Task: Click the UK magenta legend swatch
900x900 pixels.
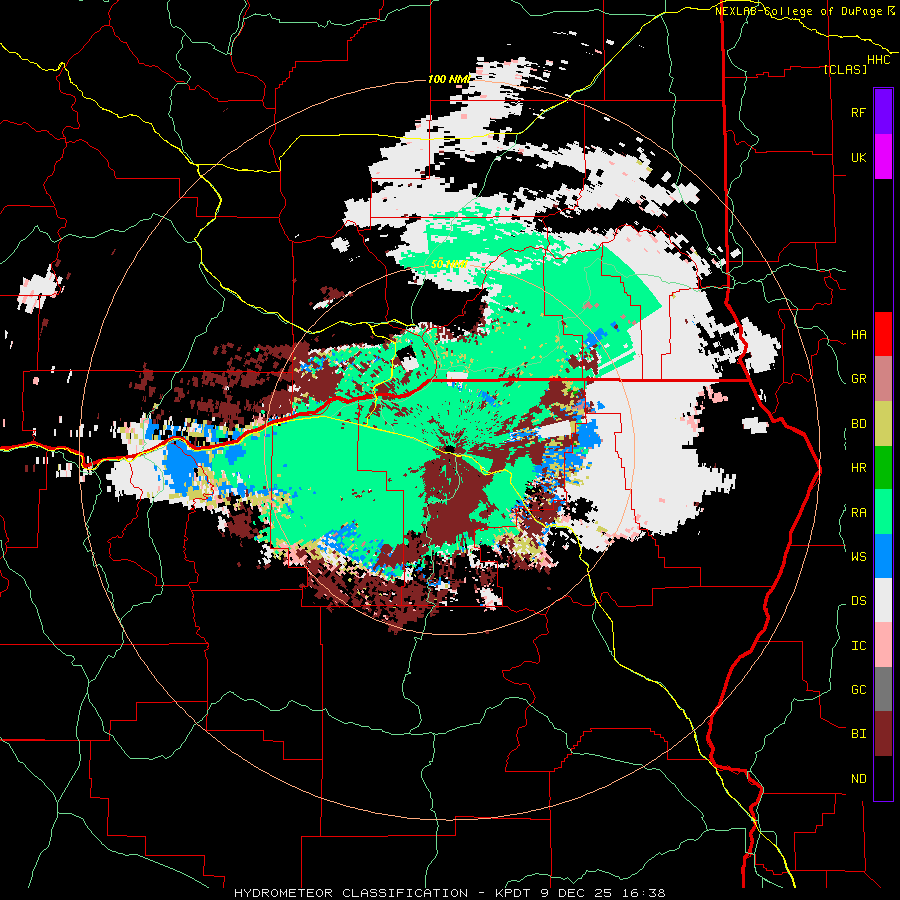Action: click(x=883, y=157)
